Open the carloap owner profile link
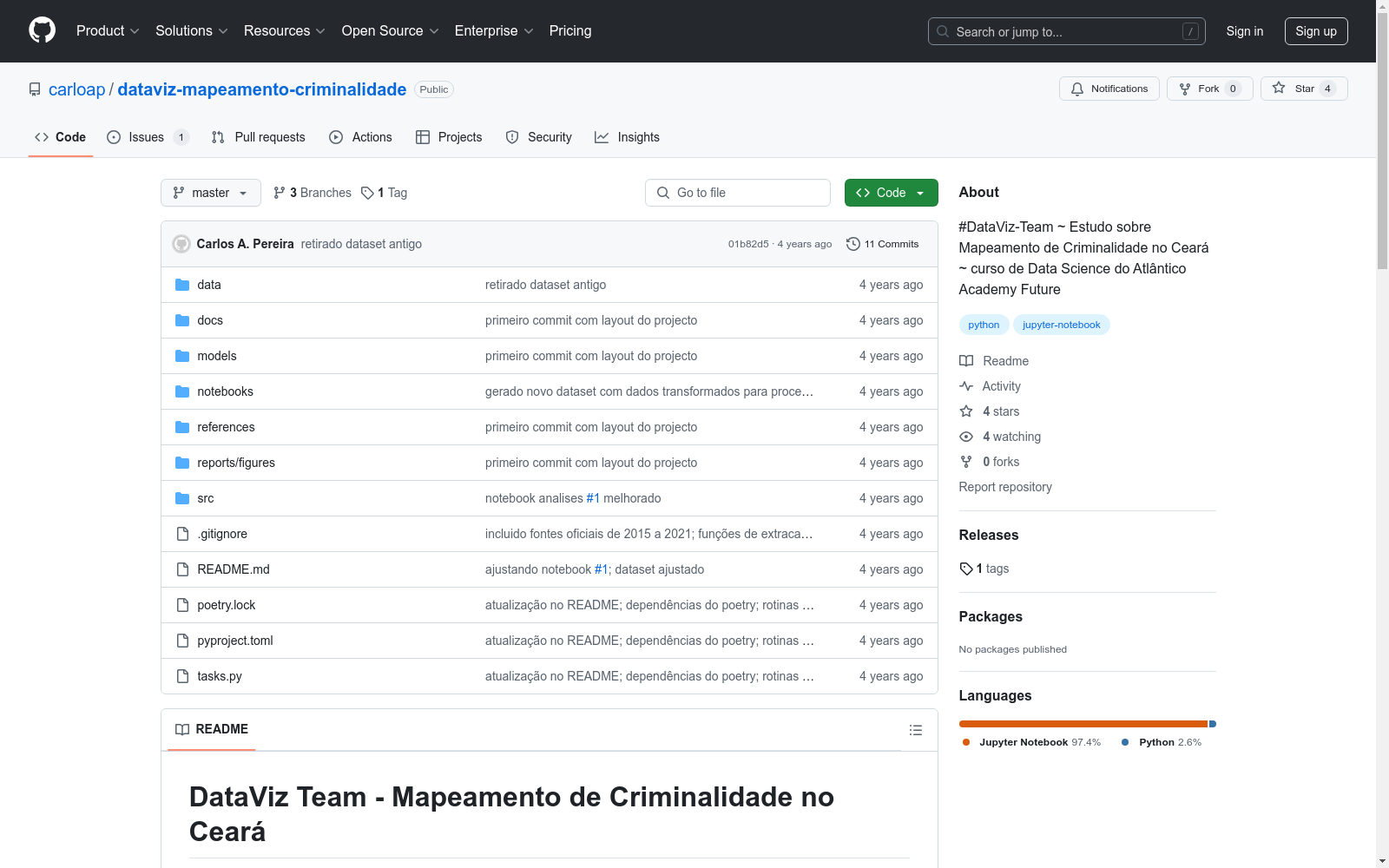This screenshot has width=1389, height=868. (76, 89)
